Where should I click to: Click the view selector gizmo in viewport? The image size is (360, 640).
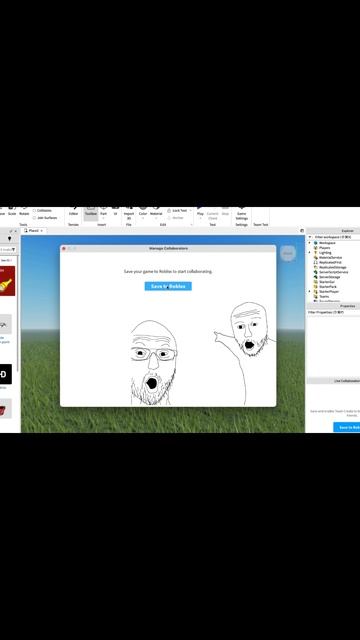tap(288, 253)
